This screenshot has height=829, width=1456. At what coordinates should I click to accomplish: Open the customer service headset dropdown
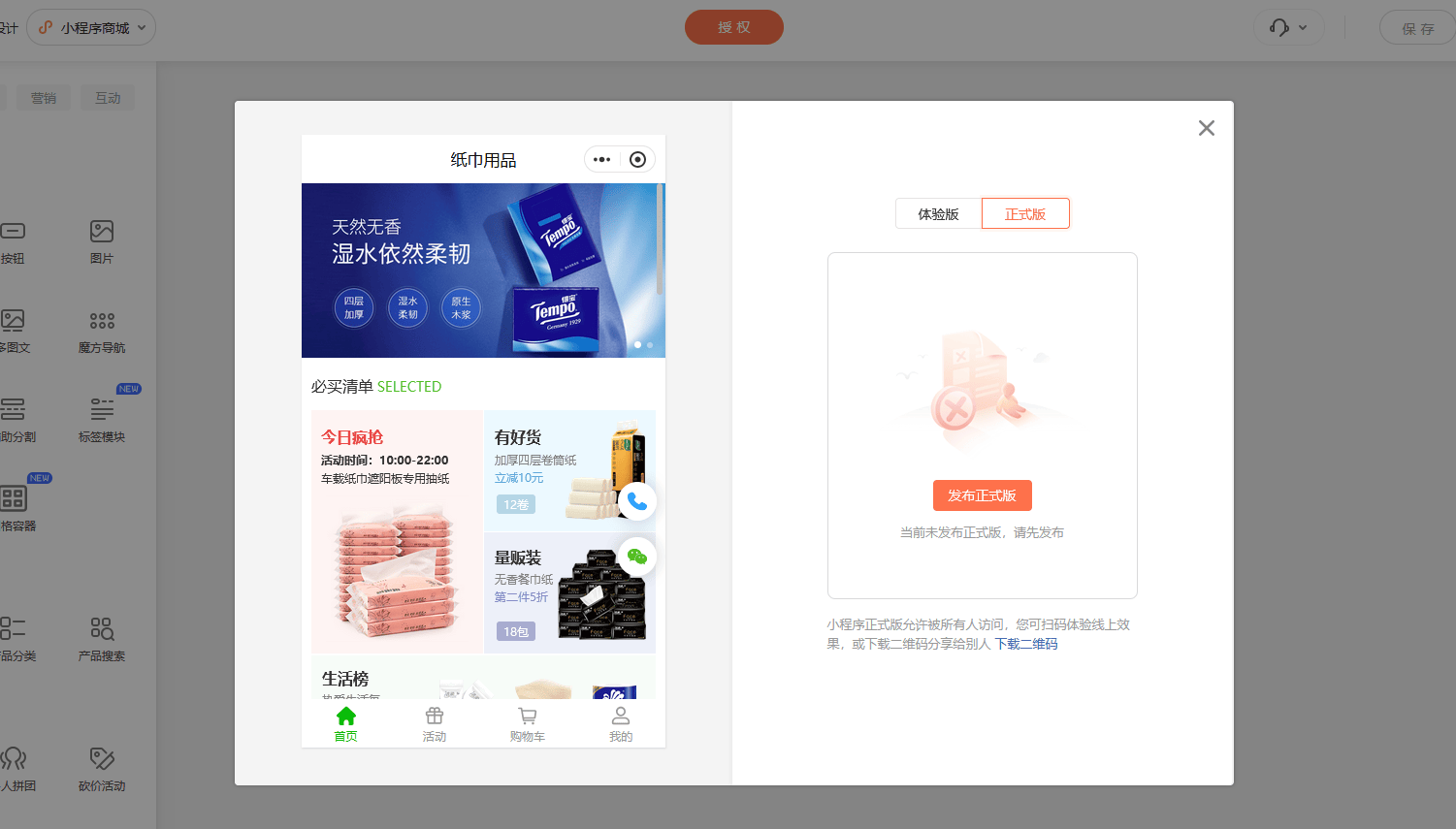pyautogui.click(x=1288, y=27)
